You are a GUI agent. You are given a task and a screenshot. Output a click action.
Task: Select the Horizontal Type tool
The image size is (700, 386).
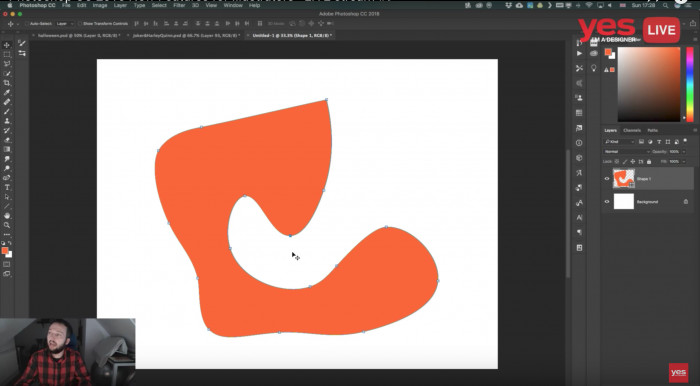(x=7, y=187)
